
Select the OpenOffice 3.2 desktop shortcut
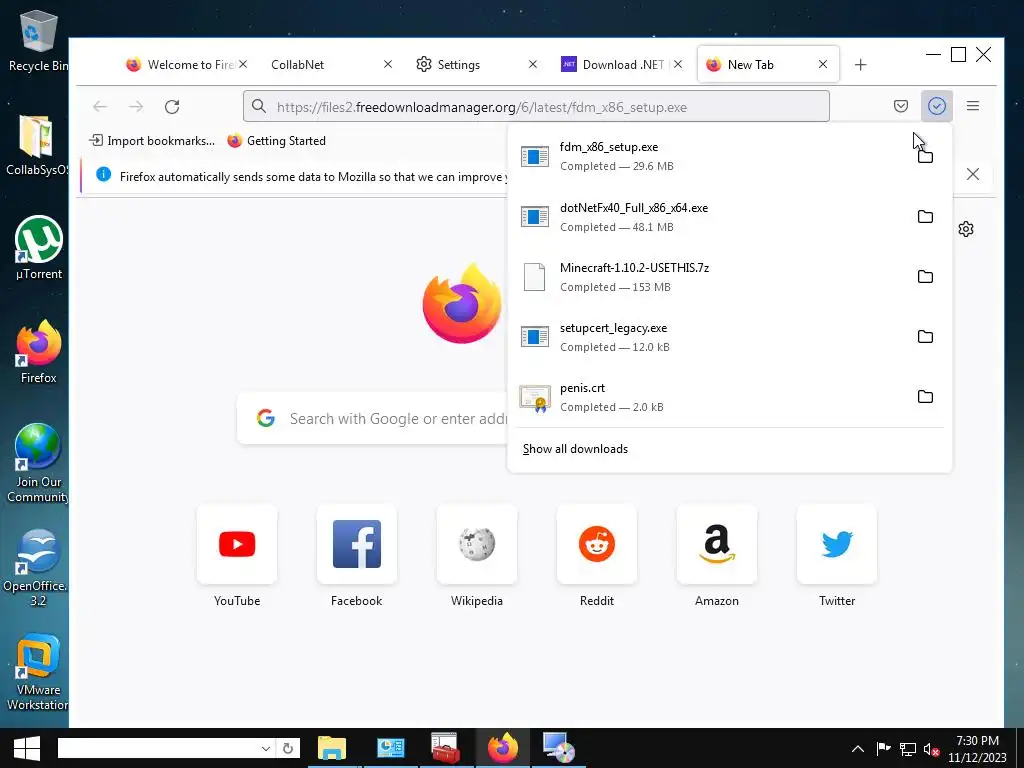(x=36, y=568)
